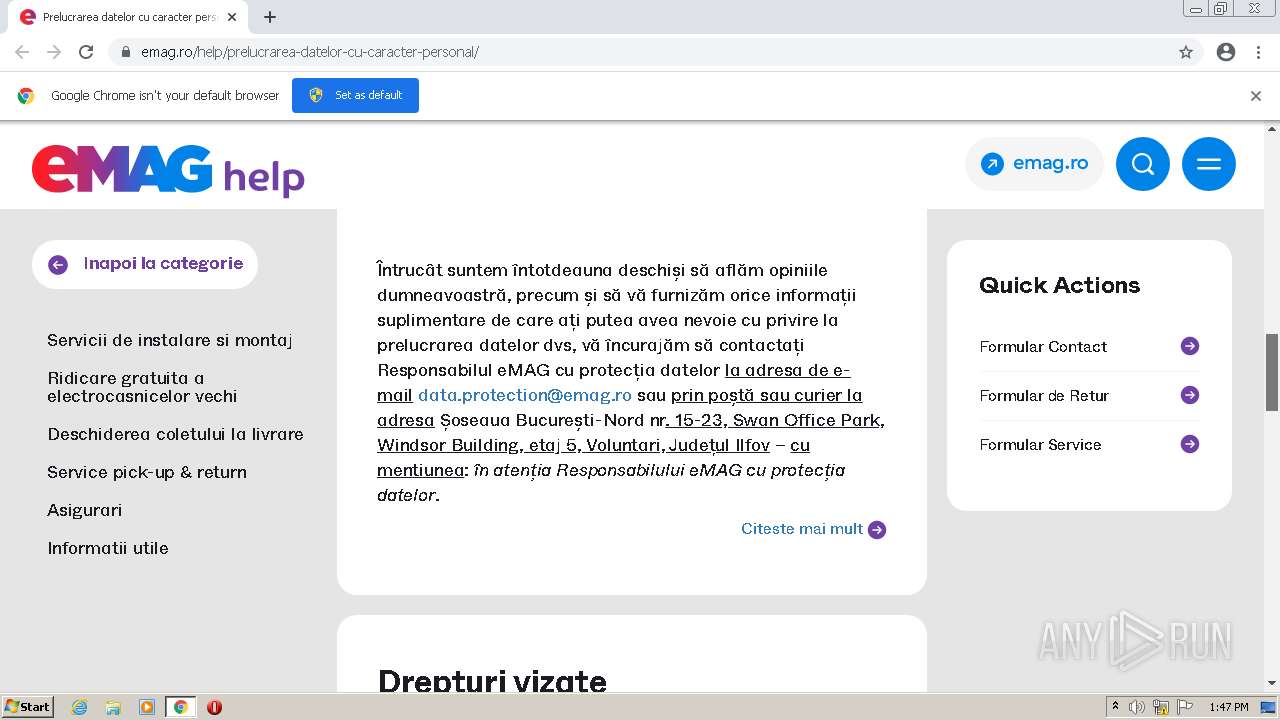Screen dimensions: 1280x720
Task: Dismiss the default browser notification bar
Action: (x=1256, y=96)
